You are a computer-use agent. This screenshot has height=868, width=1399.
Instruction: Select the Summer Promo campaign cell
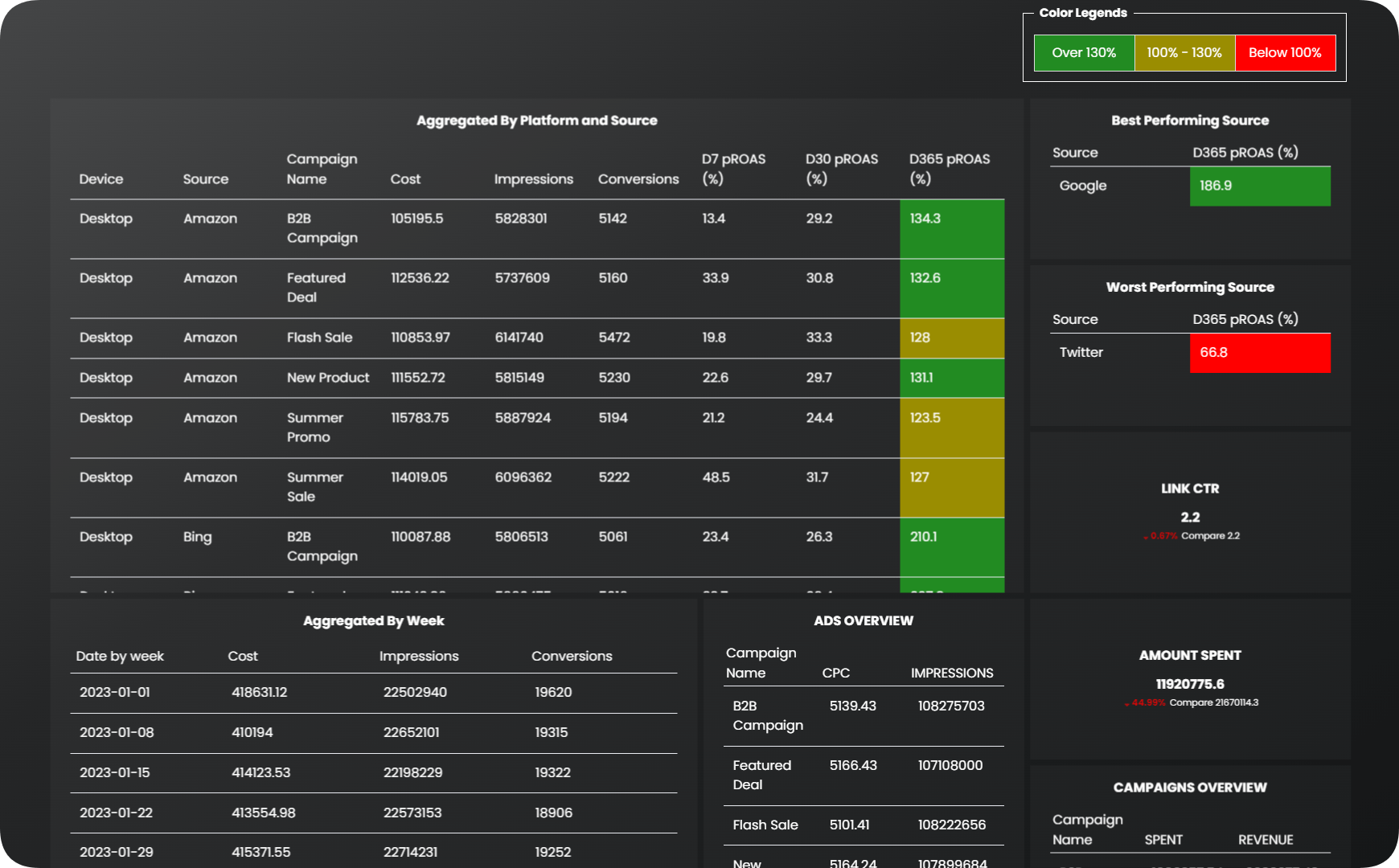tap(315, 428)
